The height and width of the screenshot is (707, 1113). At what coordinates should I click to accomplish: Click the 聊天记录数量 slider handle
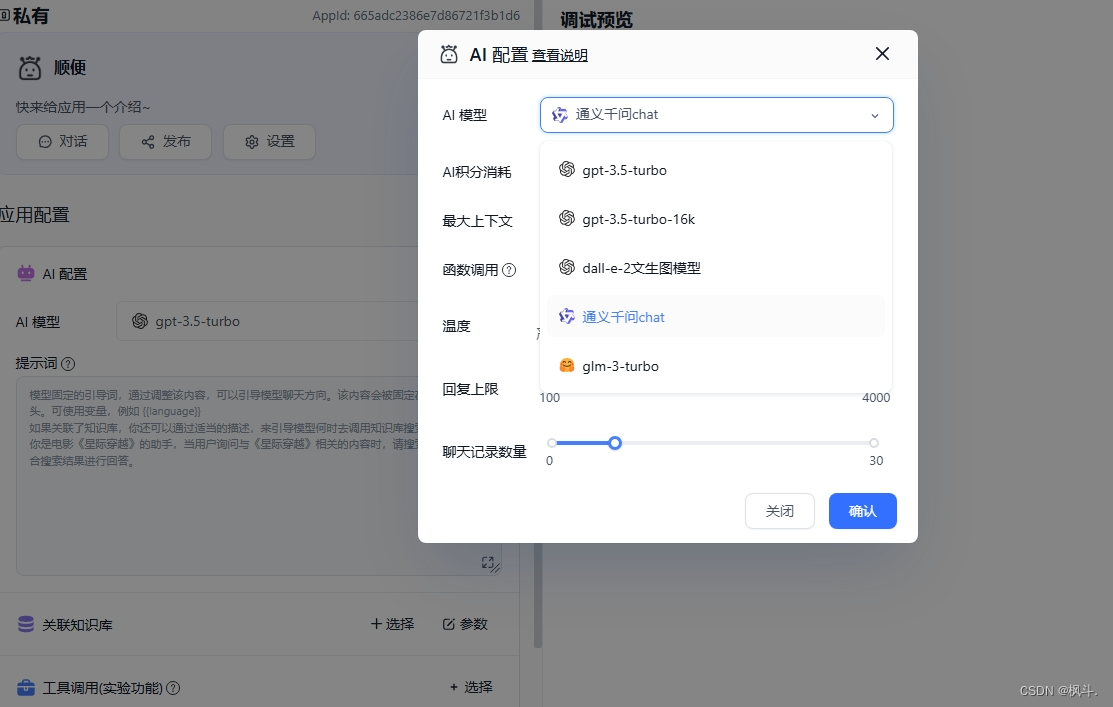click(x=615, y=443)
